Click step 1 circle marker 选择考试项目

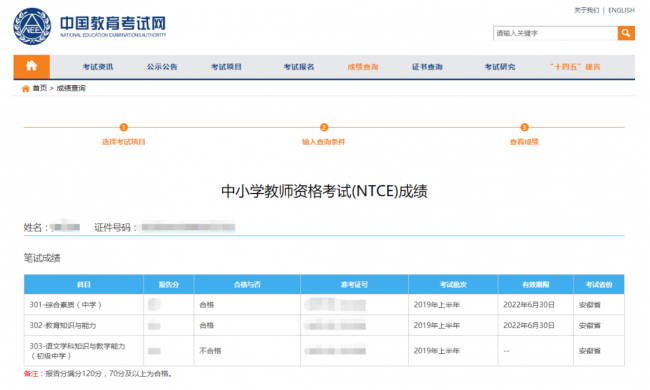(x=124, y=127)
